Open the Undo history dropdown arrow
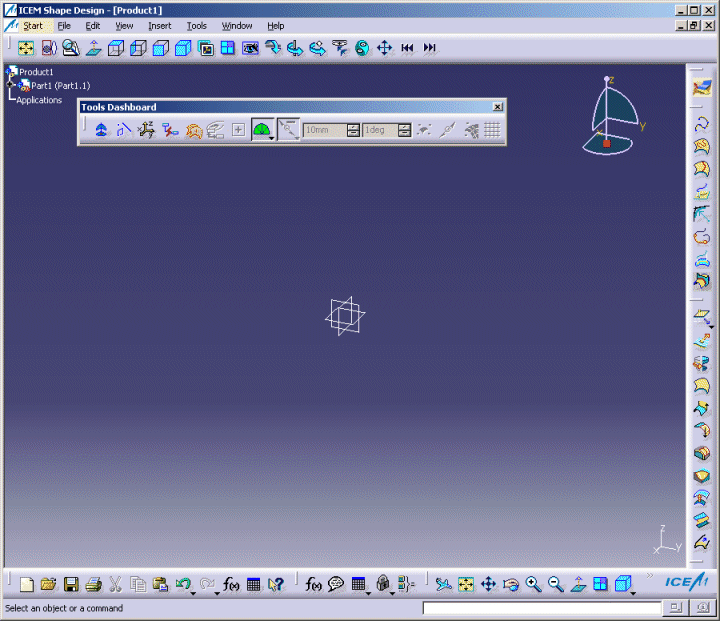 193,593
